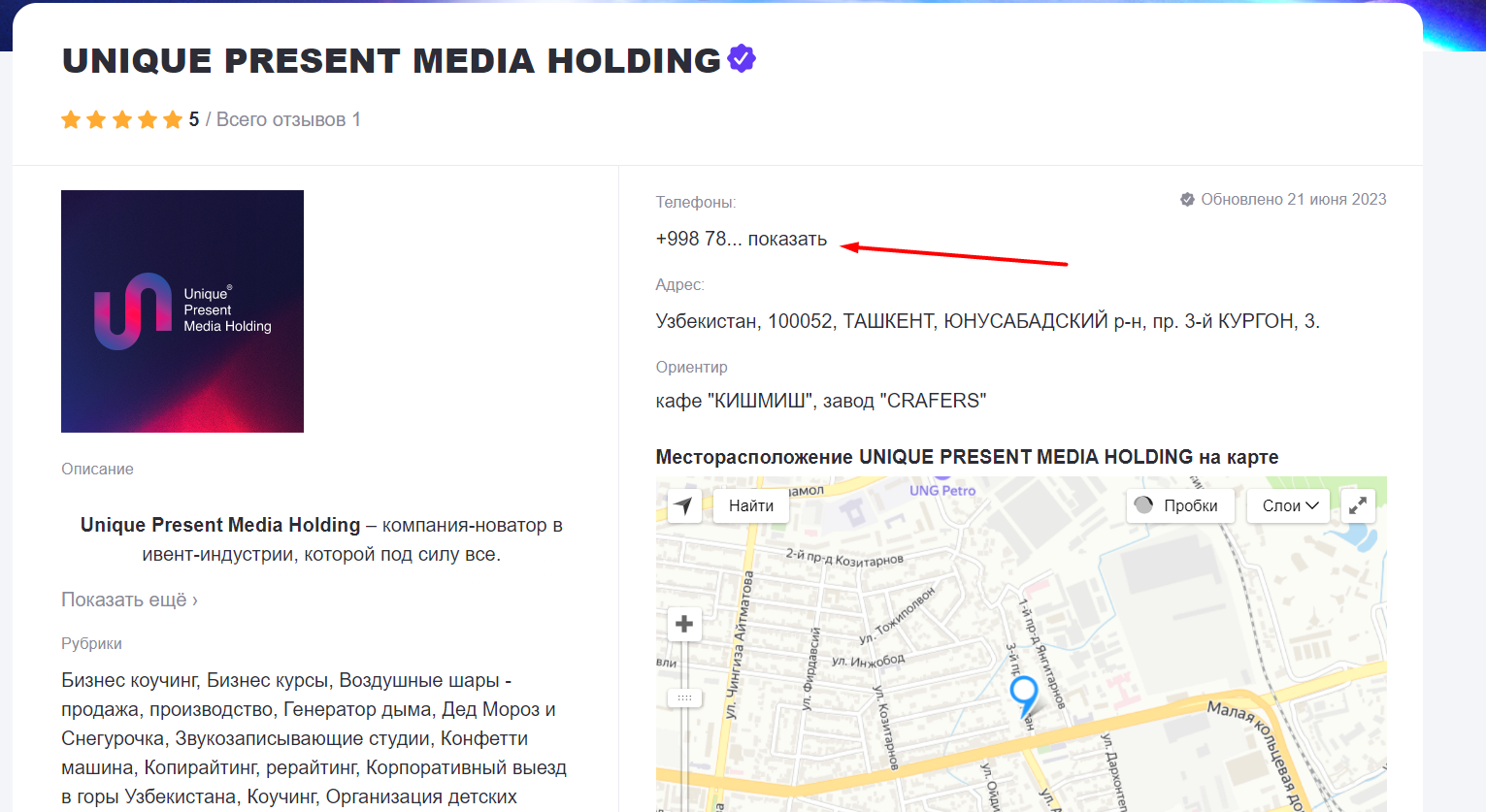
Task: Click the address text with ТАШКЕНТ
Action: (988, 321)
